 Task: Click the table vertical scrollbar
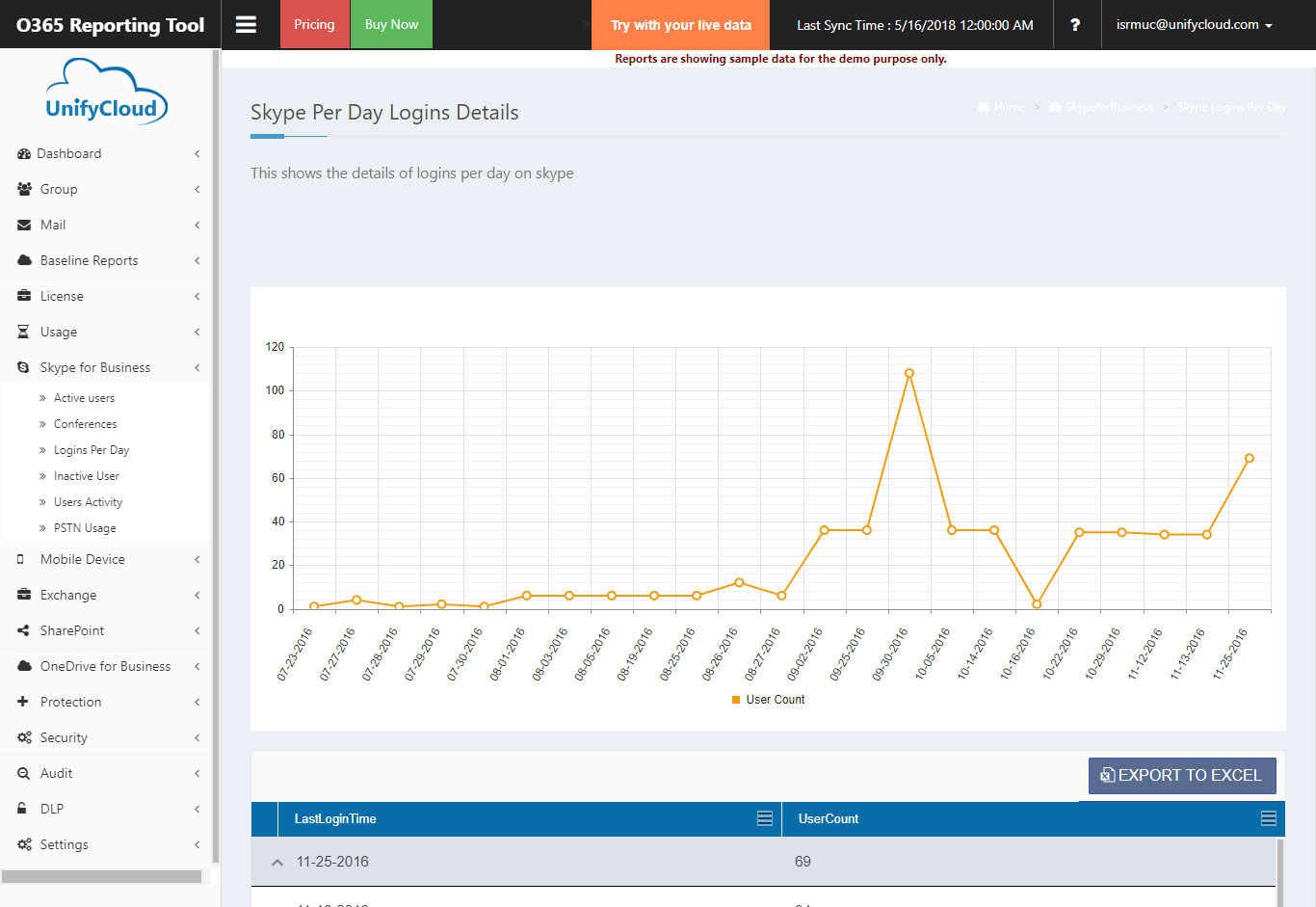pyautogui.click(x=1280, y=872)
